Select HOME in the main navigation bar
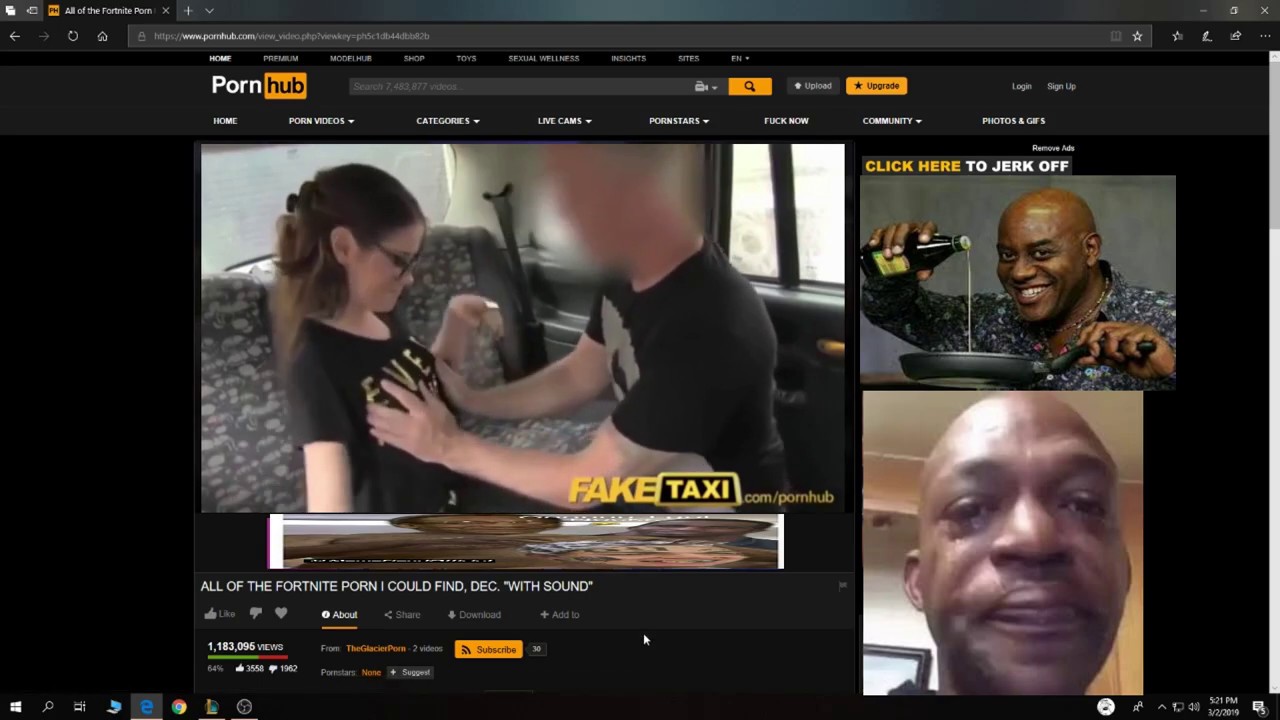The height and width of the screenshot is (720, 1280). [x=225, y=121]
